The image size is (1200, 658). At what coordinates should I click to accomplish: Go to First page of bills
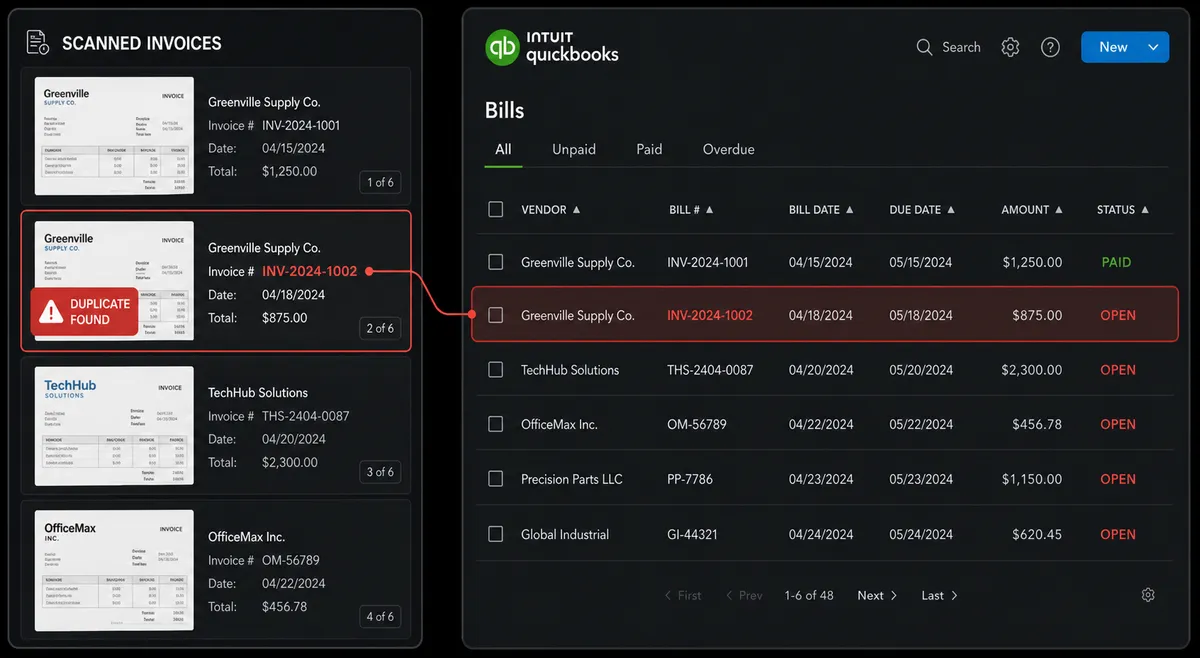coord(683,595)
